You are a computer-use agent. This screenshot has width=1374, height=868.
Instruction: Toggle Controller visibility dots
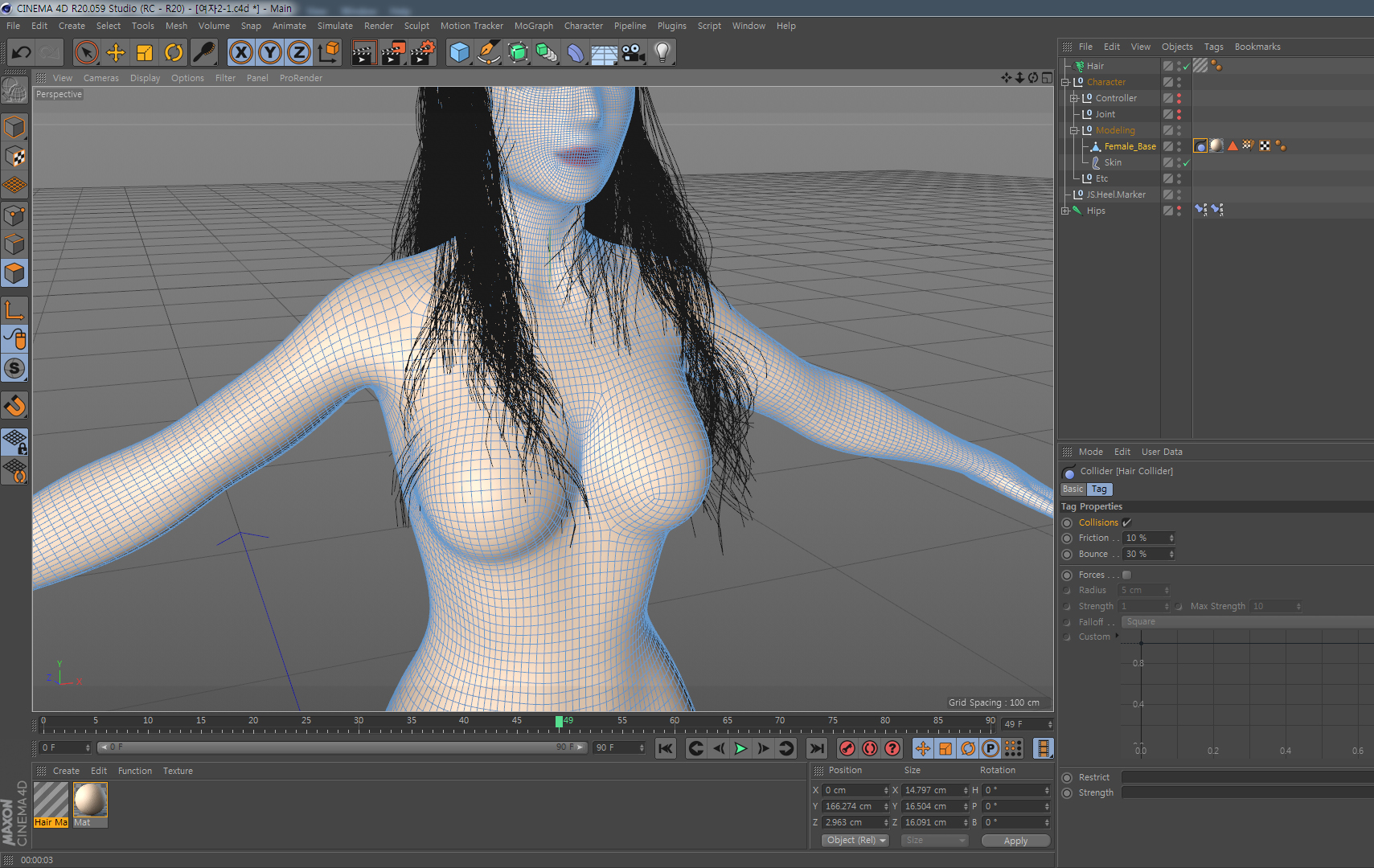pos(1179,98)
